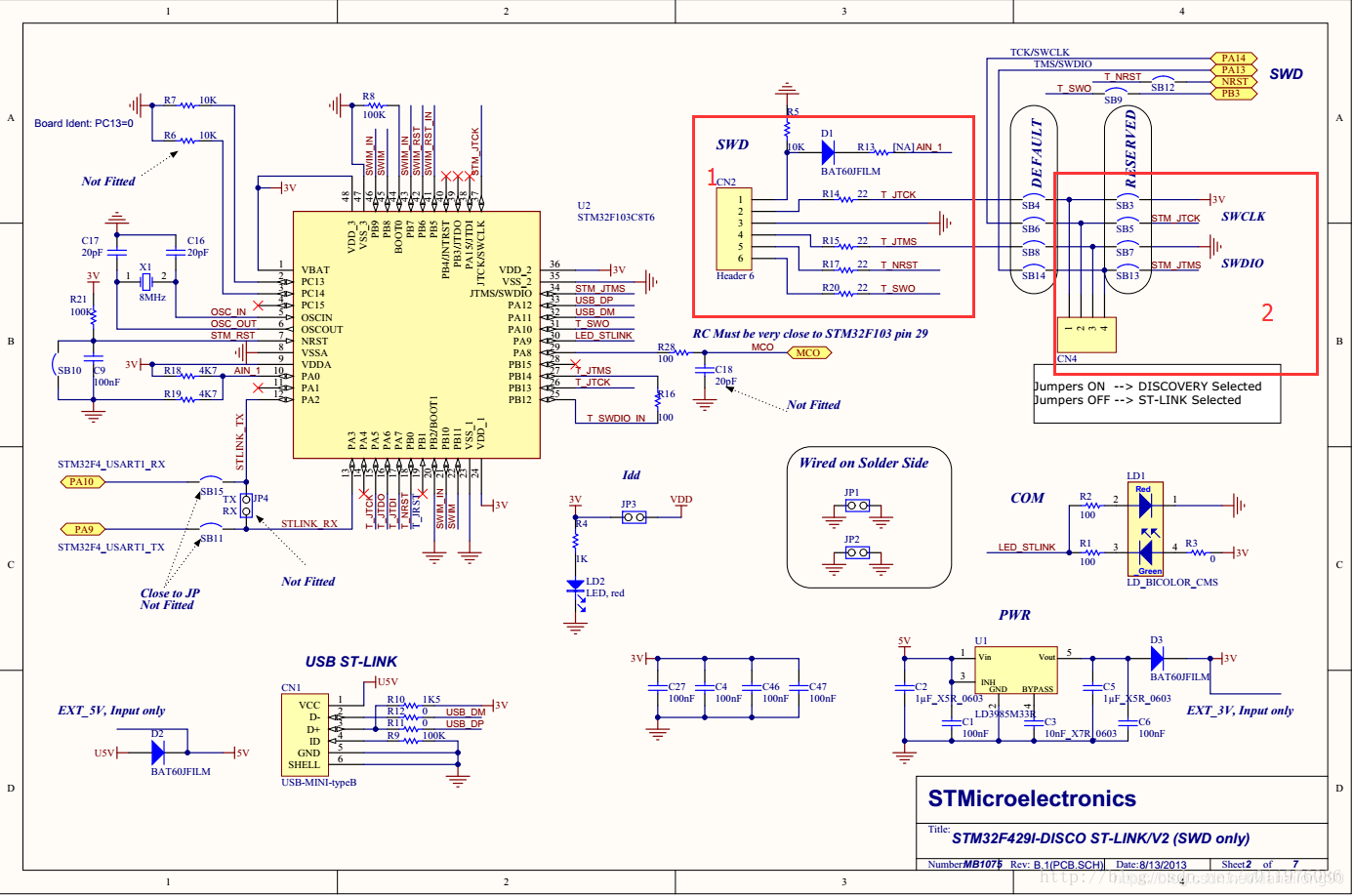Click the JP4 TX/RX jumper
The width and height of the screenshot is (1353, 896).
(247, 506)
